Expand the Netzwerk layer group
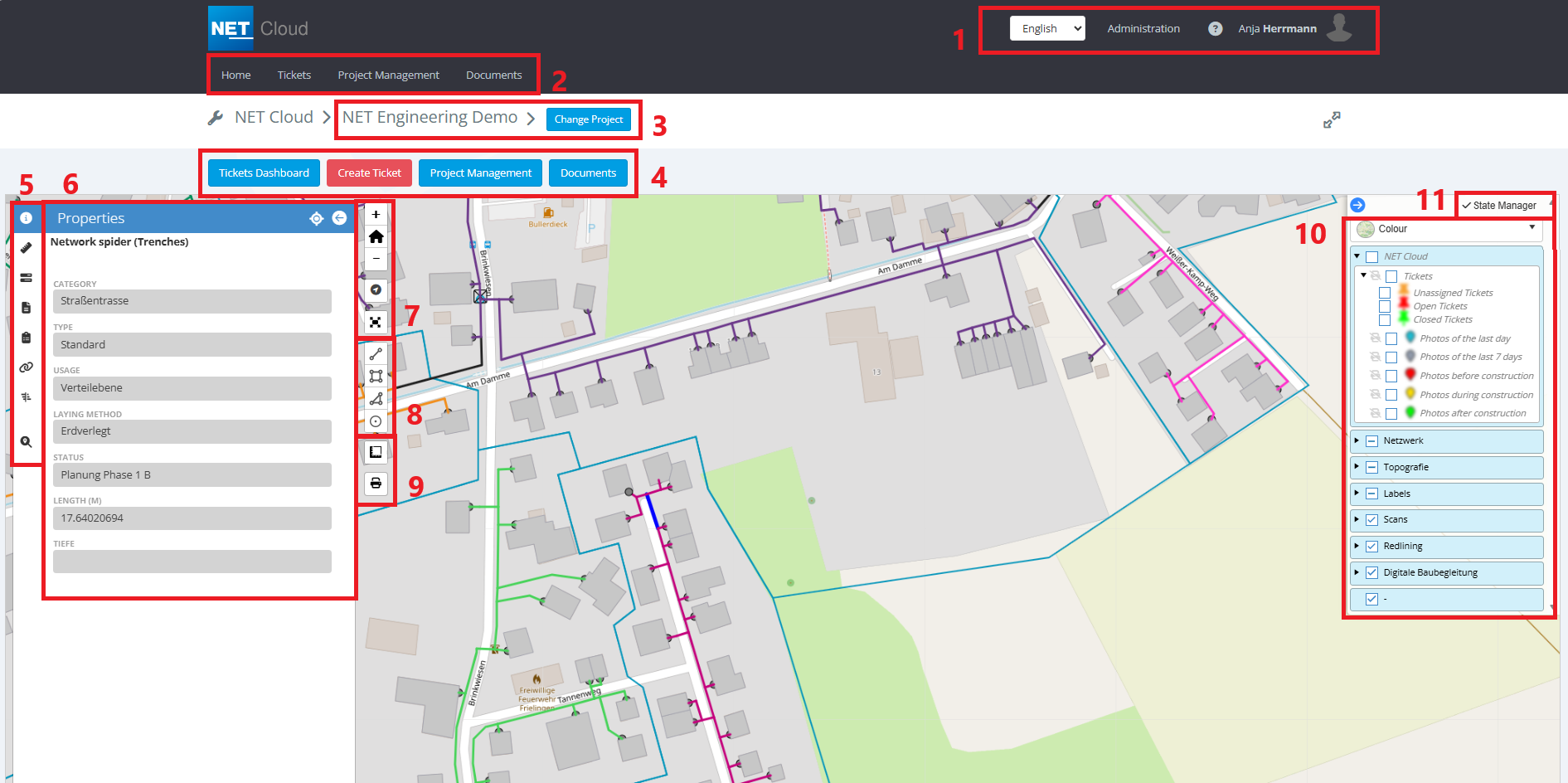This screenshot has height=783, width=1568. 1357,440
